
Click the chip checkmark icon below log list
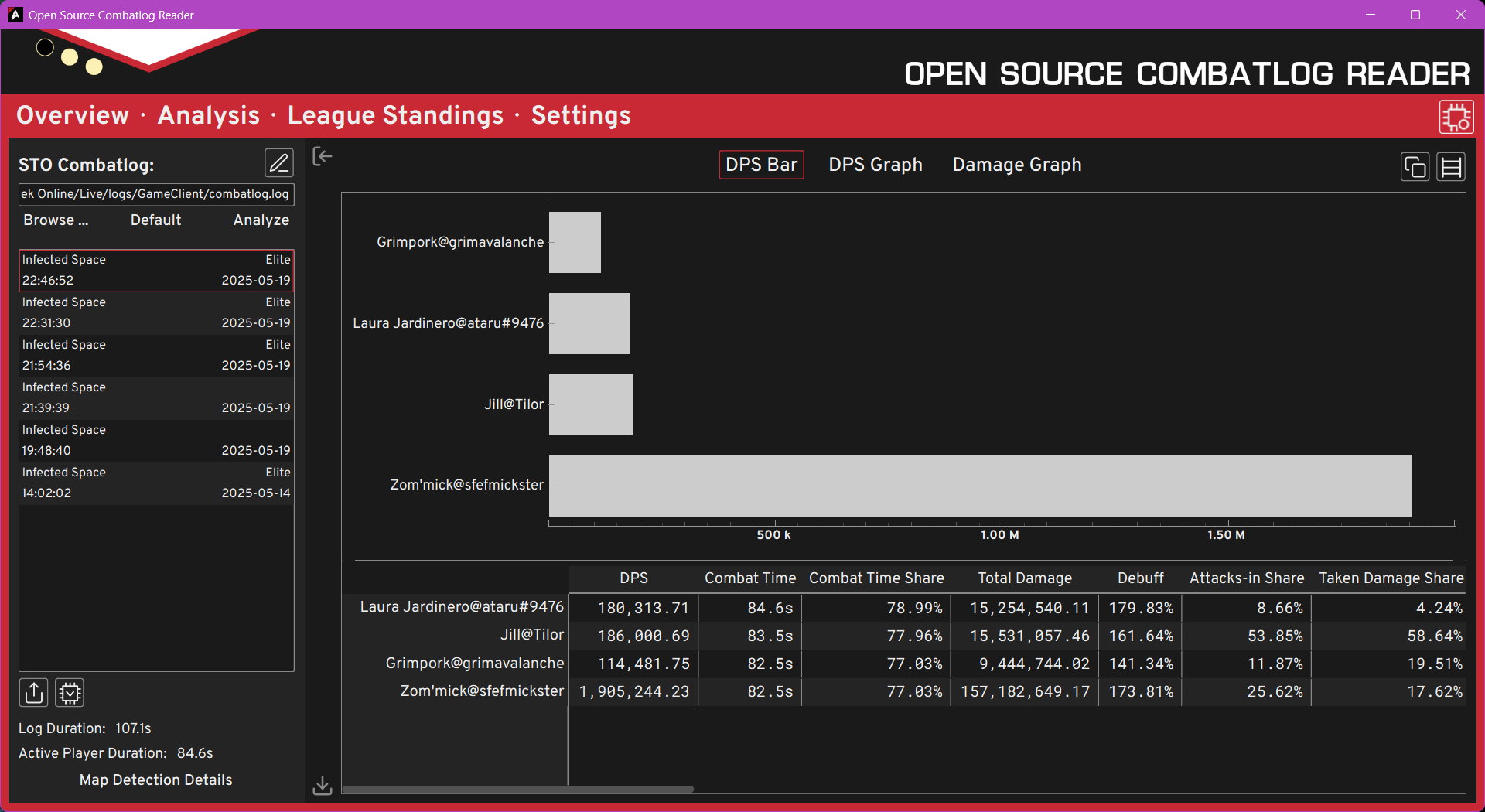point(70,693)
